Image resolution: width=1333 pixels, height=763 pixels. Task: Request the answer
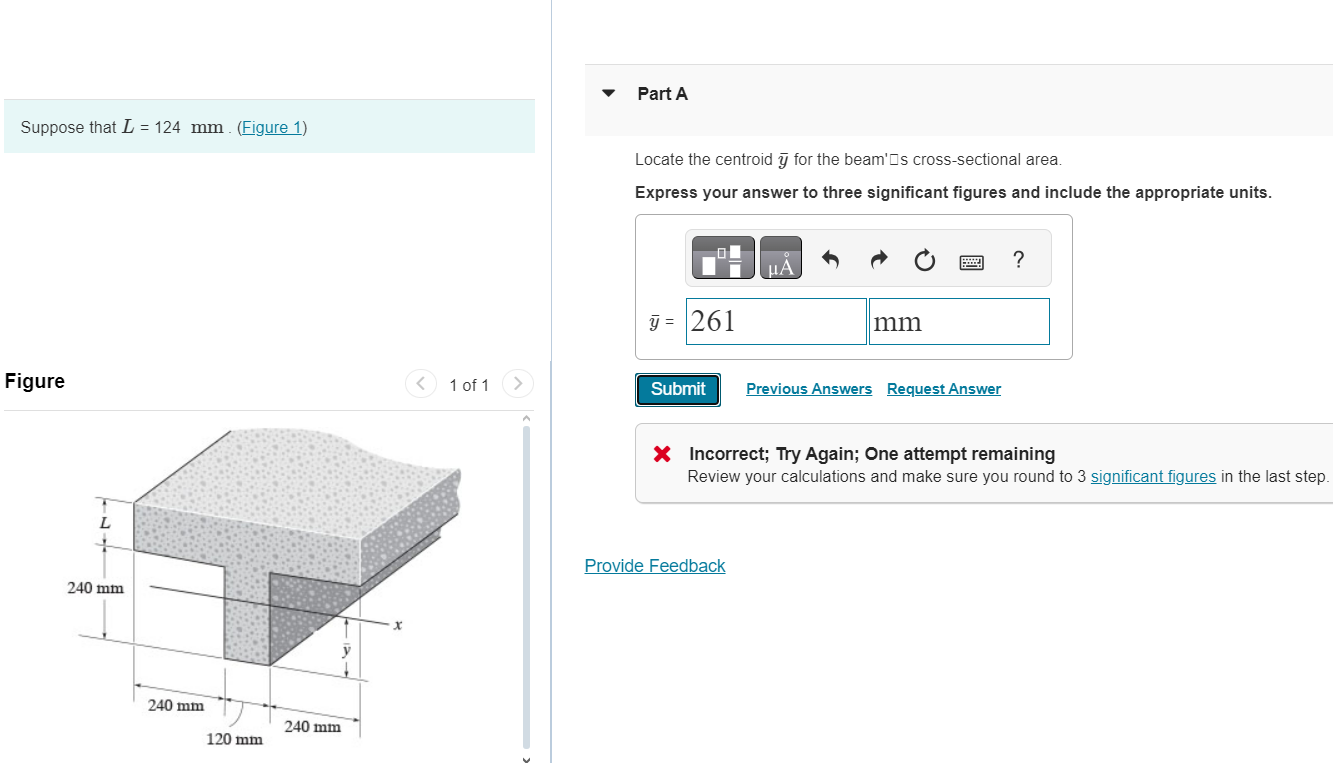tap(943, 388)
